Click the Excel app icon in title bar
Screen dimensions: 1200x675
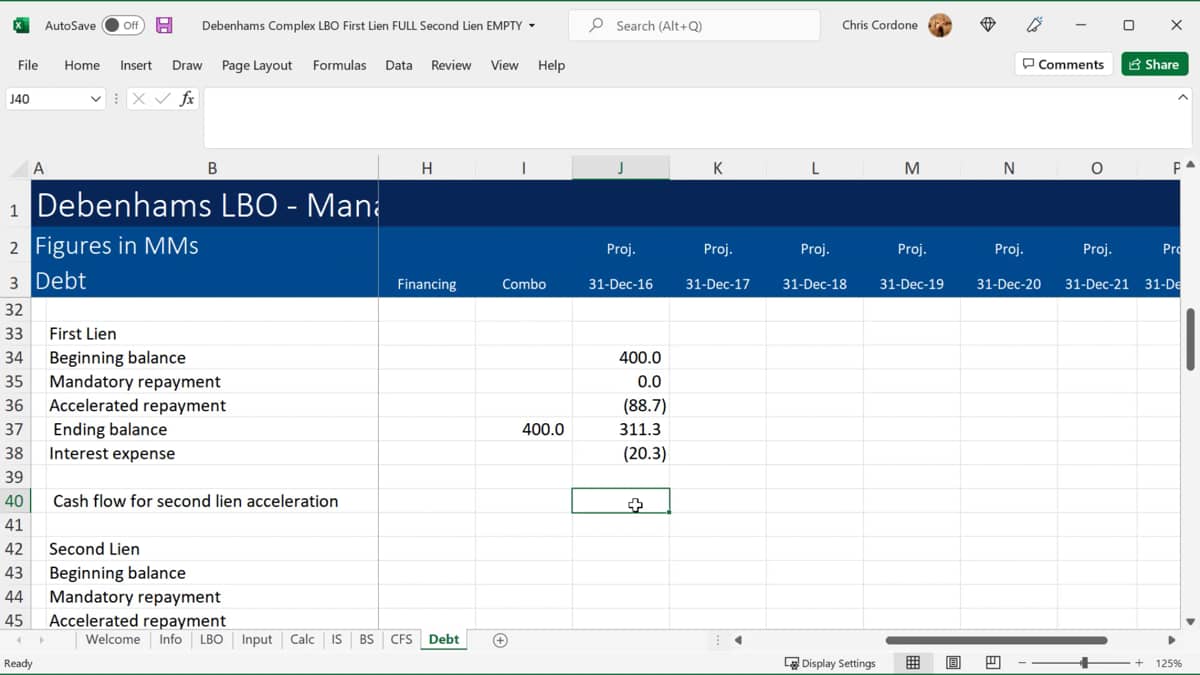[21, 25]
